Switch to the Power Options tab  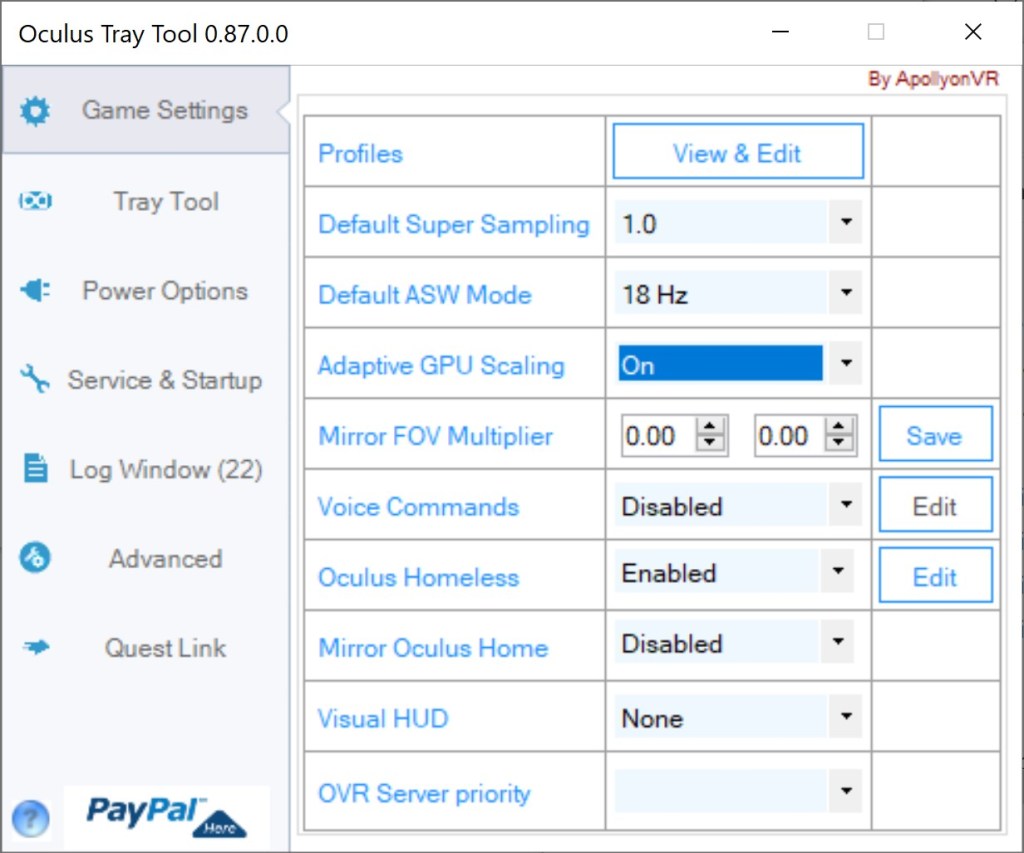pos(164,291)
